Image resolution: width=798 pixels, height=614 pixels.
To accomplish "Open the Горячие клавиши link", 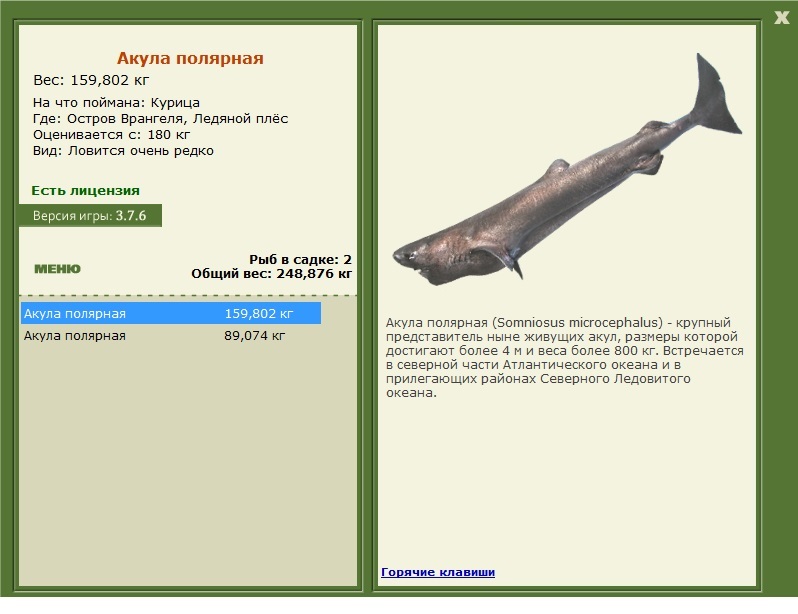I will tap(438, 572).
